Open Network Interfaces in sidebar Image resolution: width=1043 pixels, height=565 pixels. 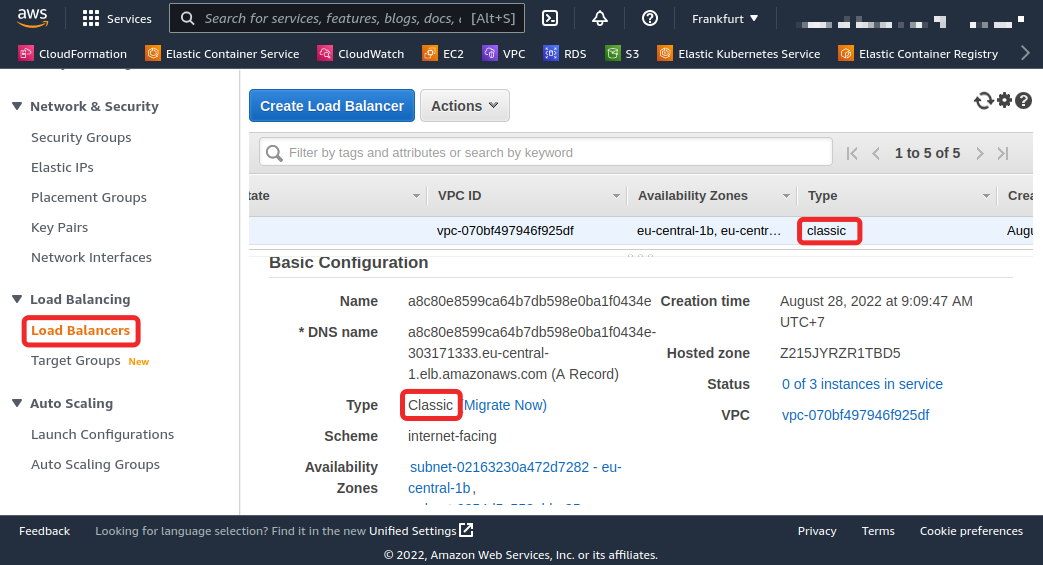point(91,257)
